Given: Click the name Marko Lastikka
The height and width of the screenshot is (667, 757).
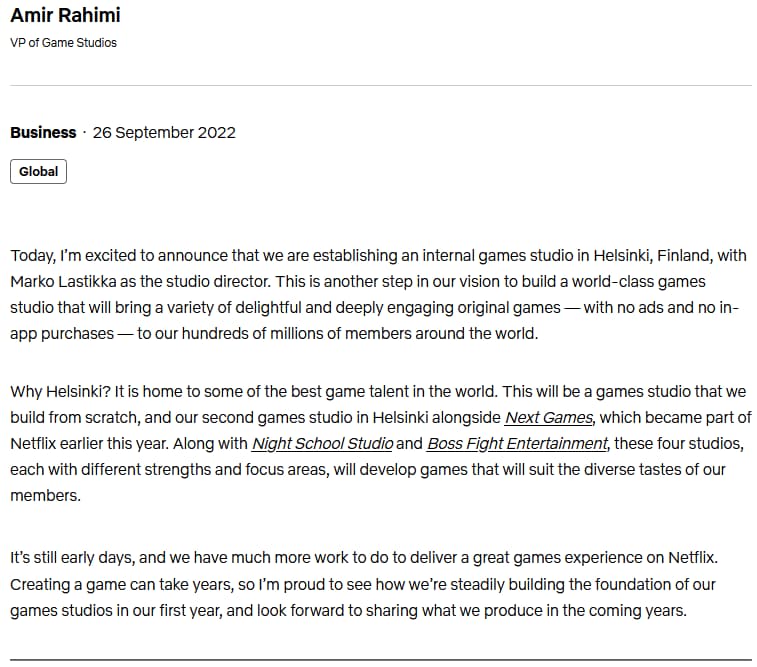Looking at the screenshot, I should tap(63, 281).
